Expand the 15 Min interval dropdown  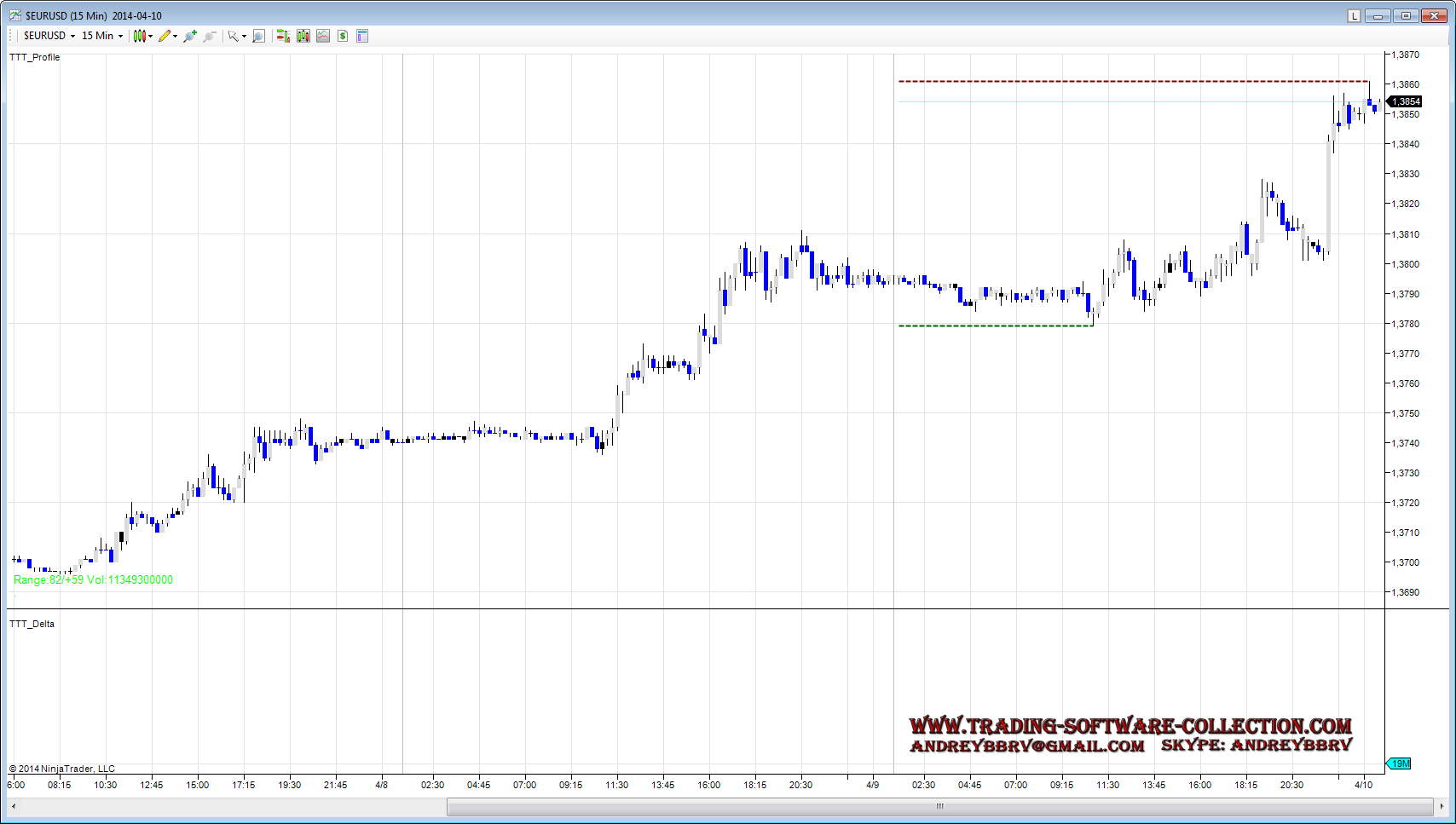click(x=102, y=36)
